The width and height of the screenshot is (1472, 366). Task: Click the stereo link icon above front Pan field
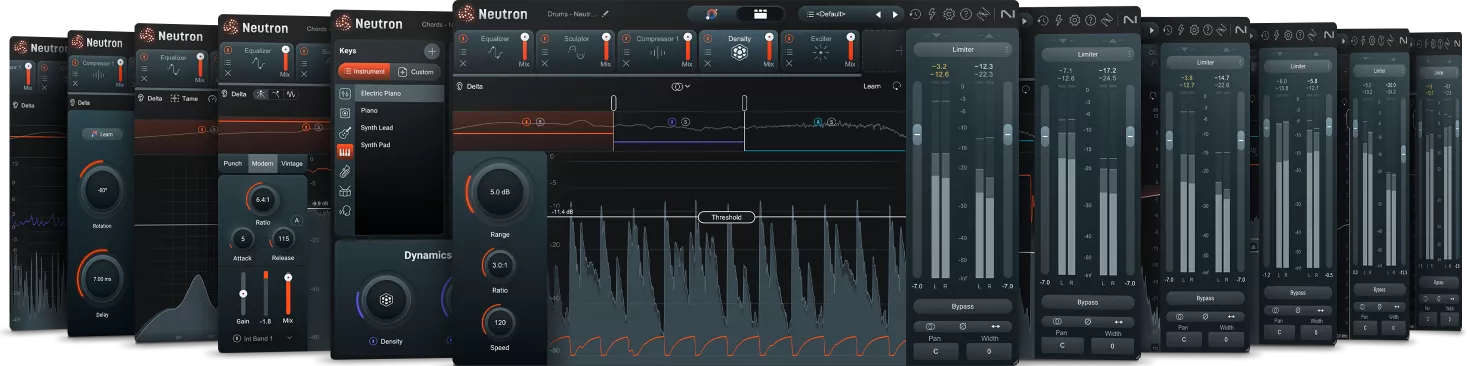tap(930, 326)
